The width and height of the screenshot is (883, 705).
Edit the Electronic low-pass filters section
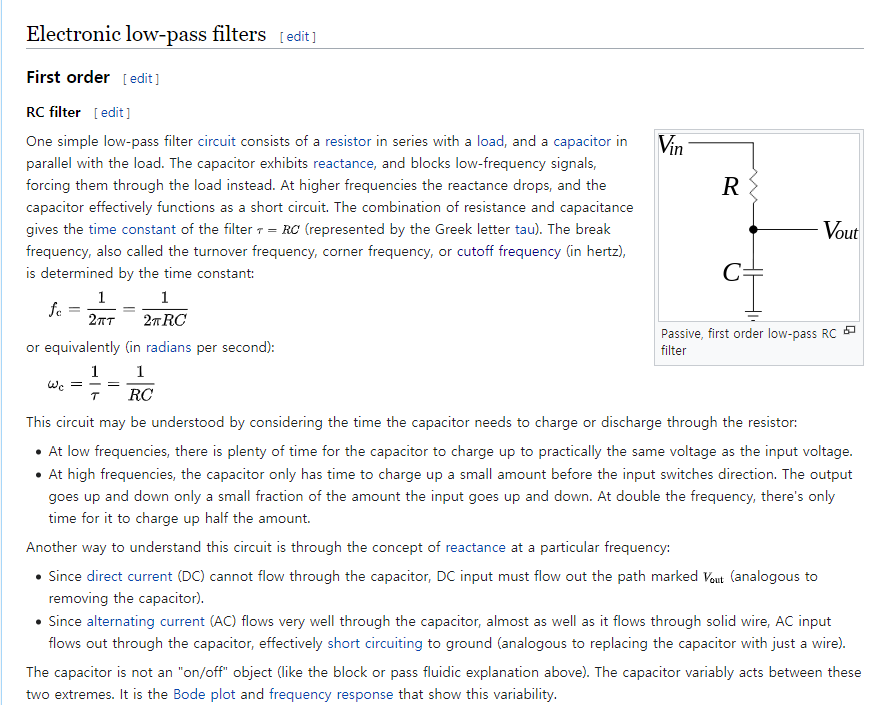click(x=298, y=37)
